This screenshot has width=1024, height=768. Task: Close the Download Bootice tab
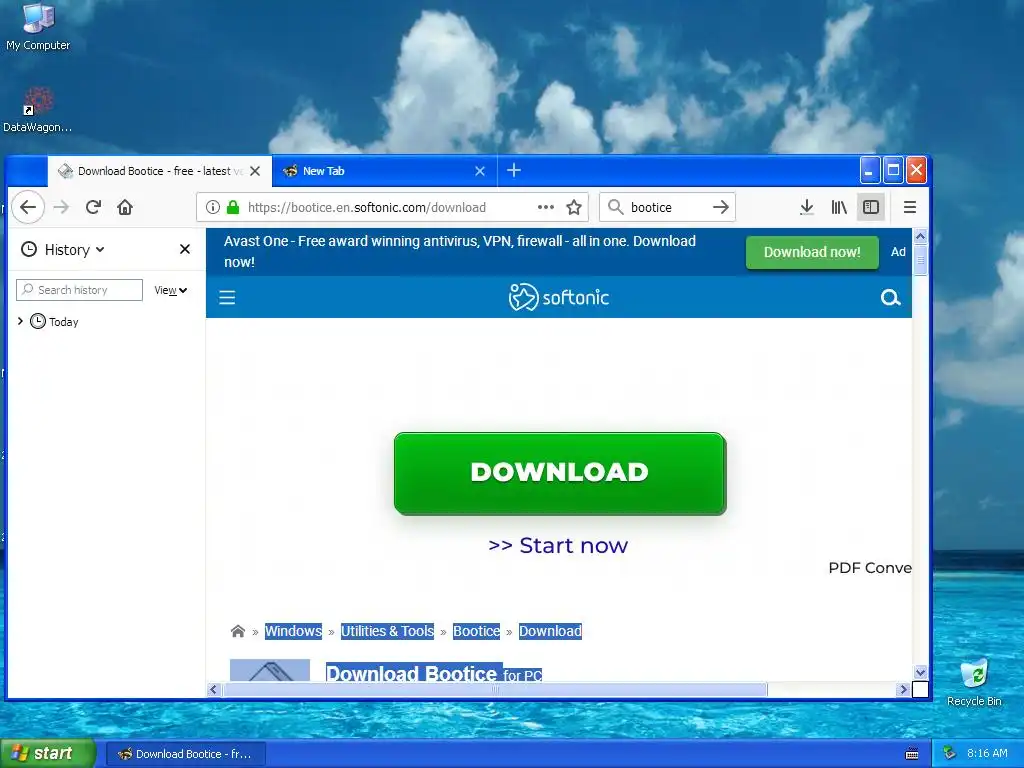(255, 171)
